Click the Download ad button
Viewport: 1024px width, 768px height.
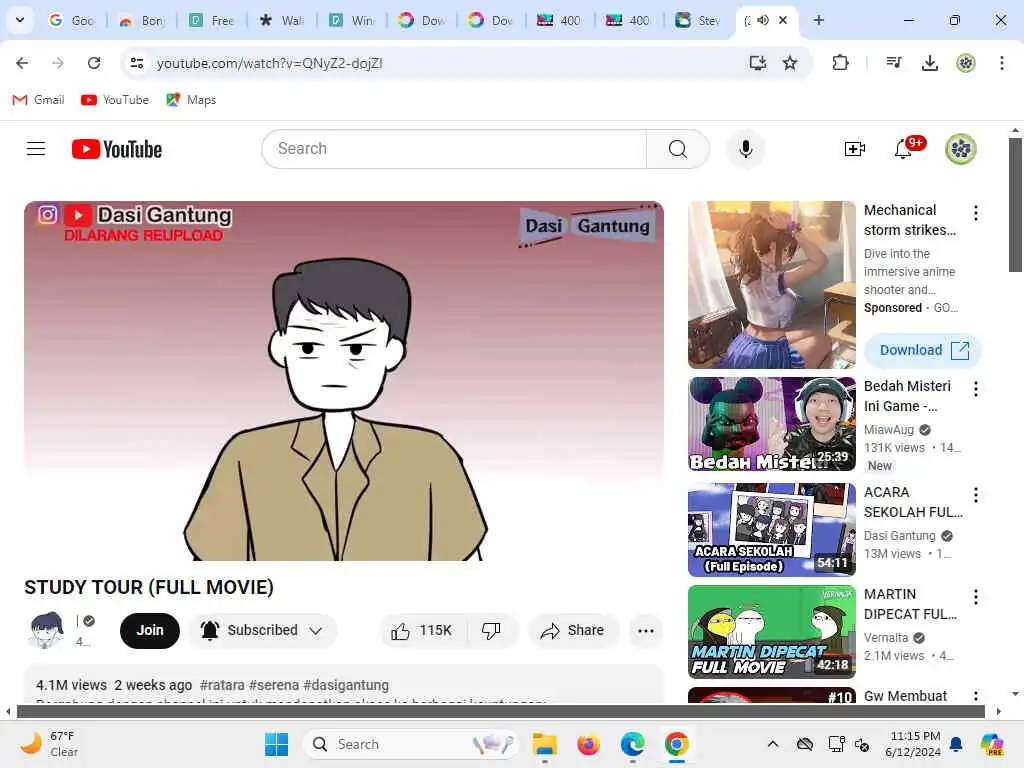(x=923, y=350)
